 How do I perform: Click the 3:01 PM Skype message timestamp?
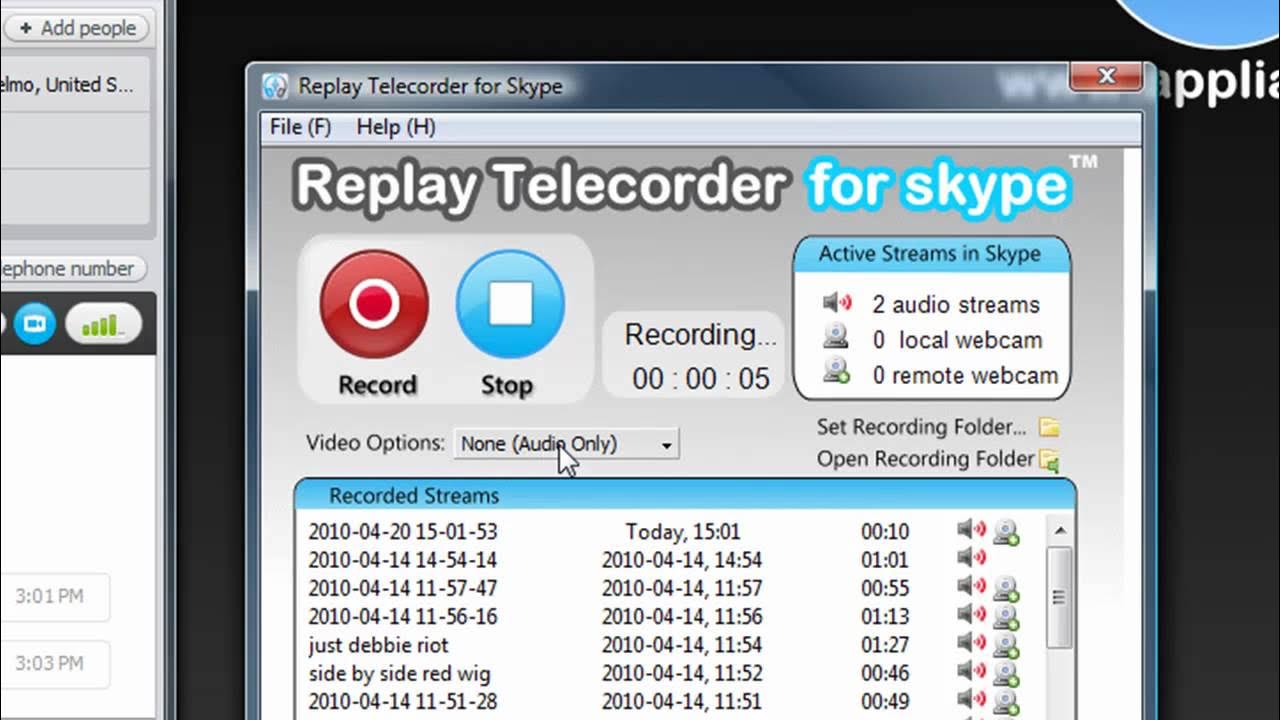point(49,596)
